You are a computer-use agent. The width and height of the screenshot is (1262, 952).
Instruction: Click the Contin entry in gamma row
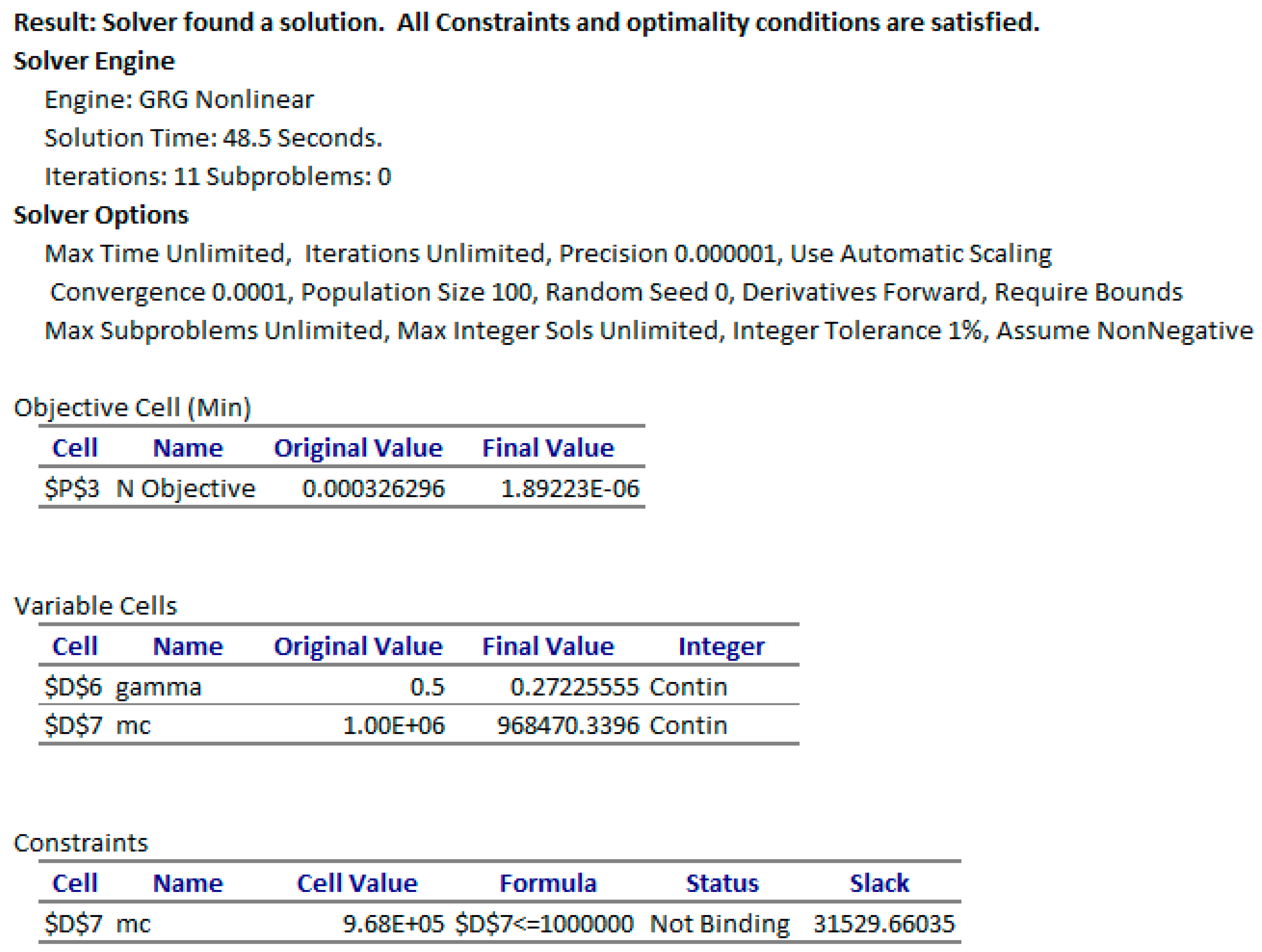[688, 687]
